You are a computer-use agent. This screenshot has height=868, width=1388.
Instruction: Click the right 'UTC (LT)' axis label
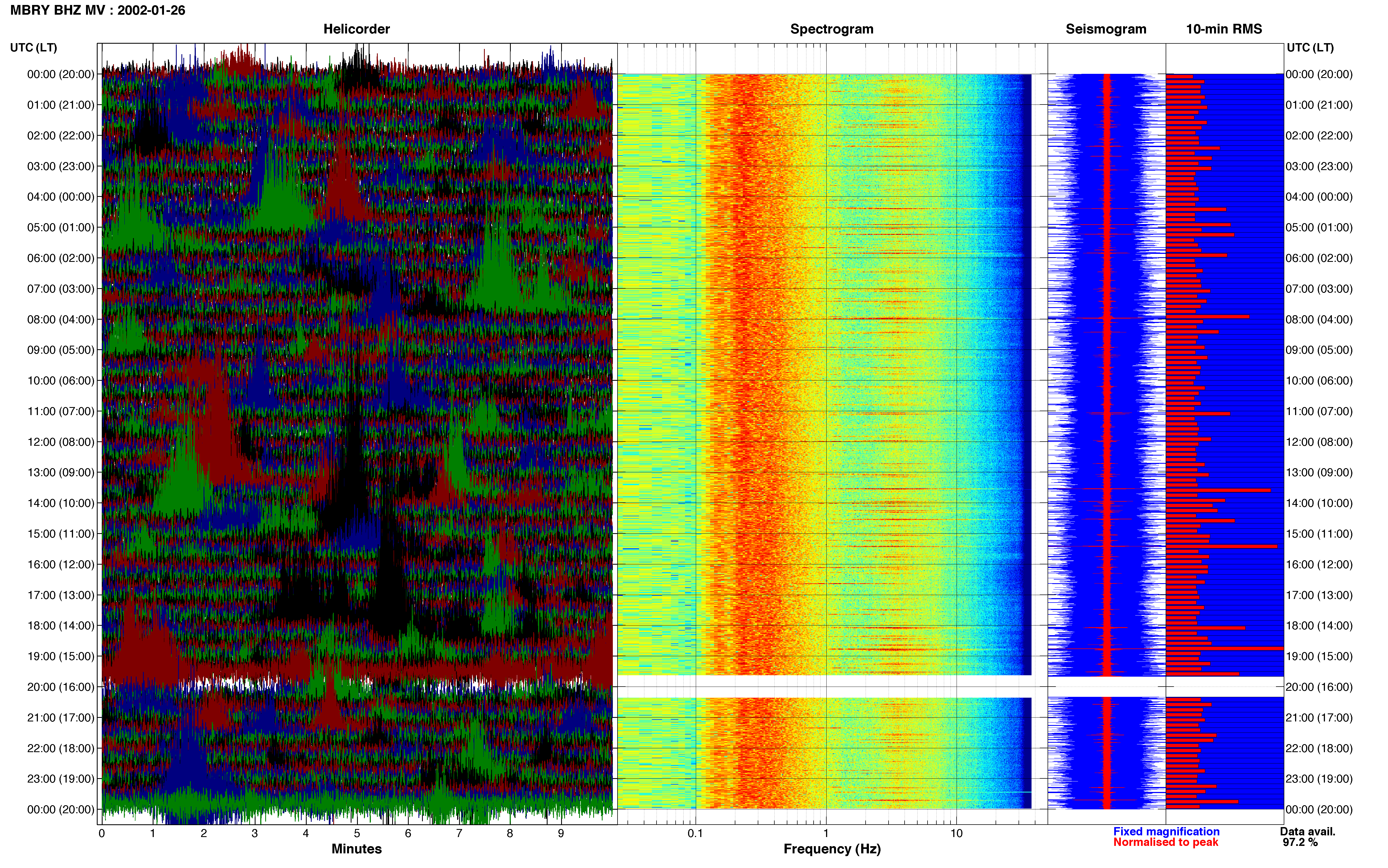pyautogui.click(x=1310, y=48)
